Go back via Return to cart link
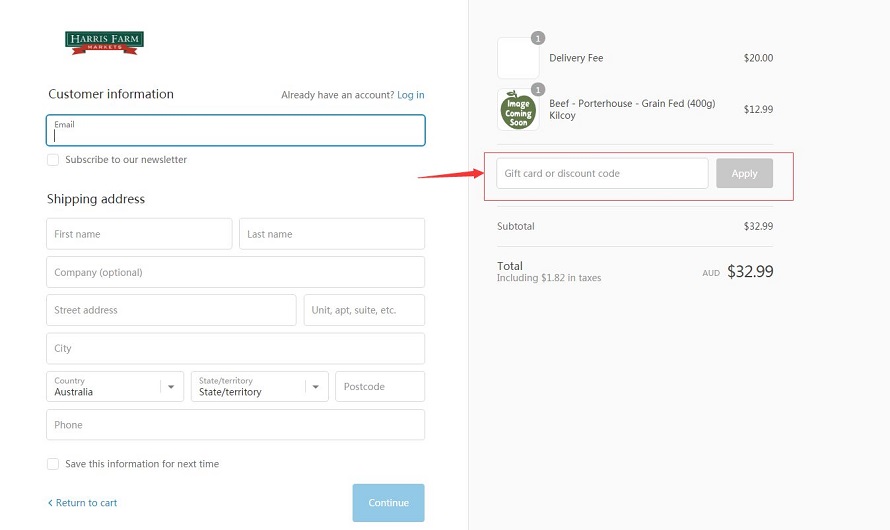This screenshot has height=530, width=890. point(82,503)
